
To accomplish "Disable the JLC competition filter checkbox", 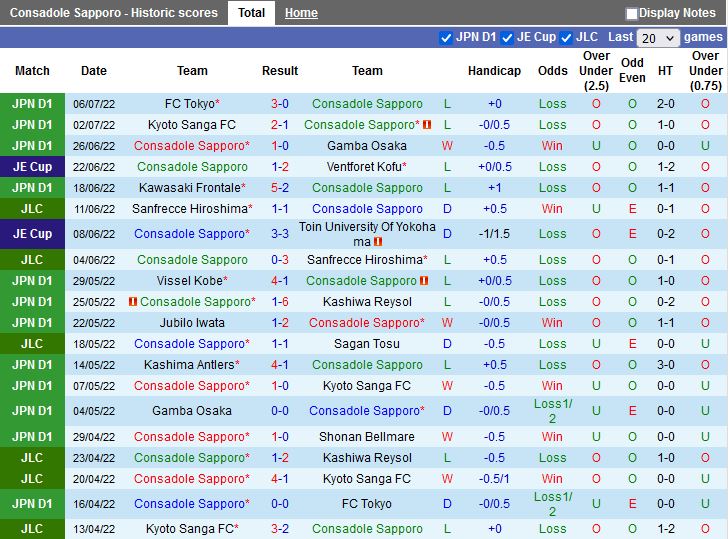I will pos(567,37).
